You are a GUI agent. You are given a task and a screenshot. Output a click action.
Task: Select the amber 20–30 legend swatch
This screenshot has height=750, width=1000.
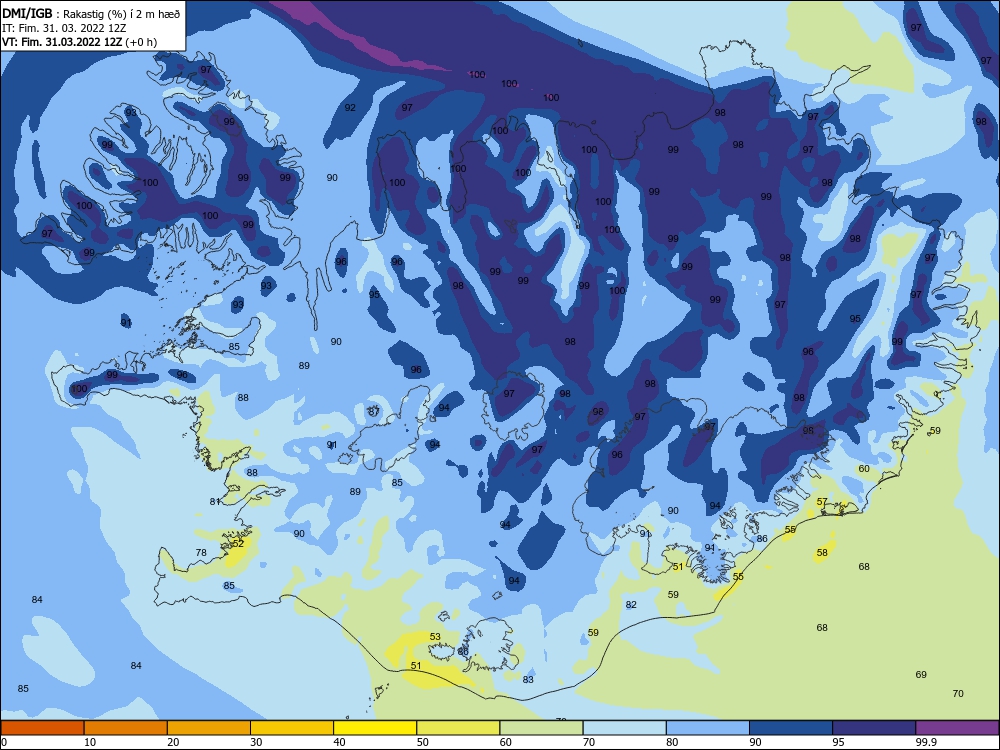[x=209, y=728]
